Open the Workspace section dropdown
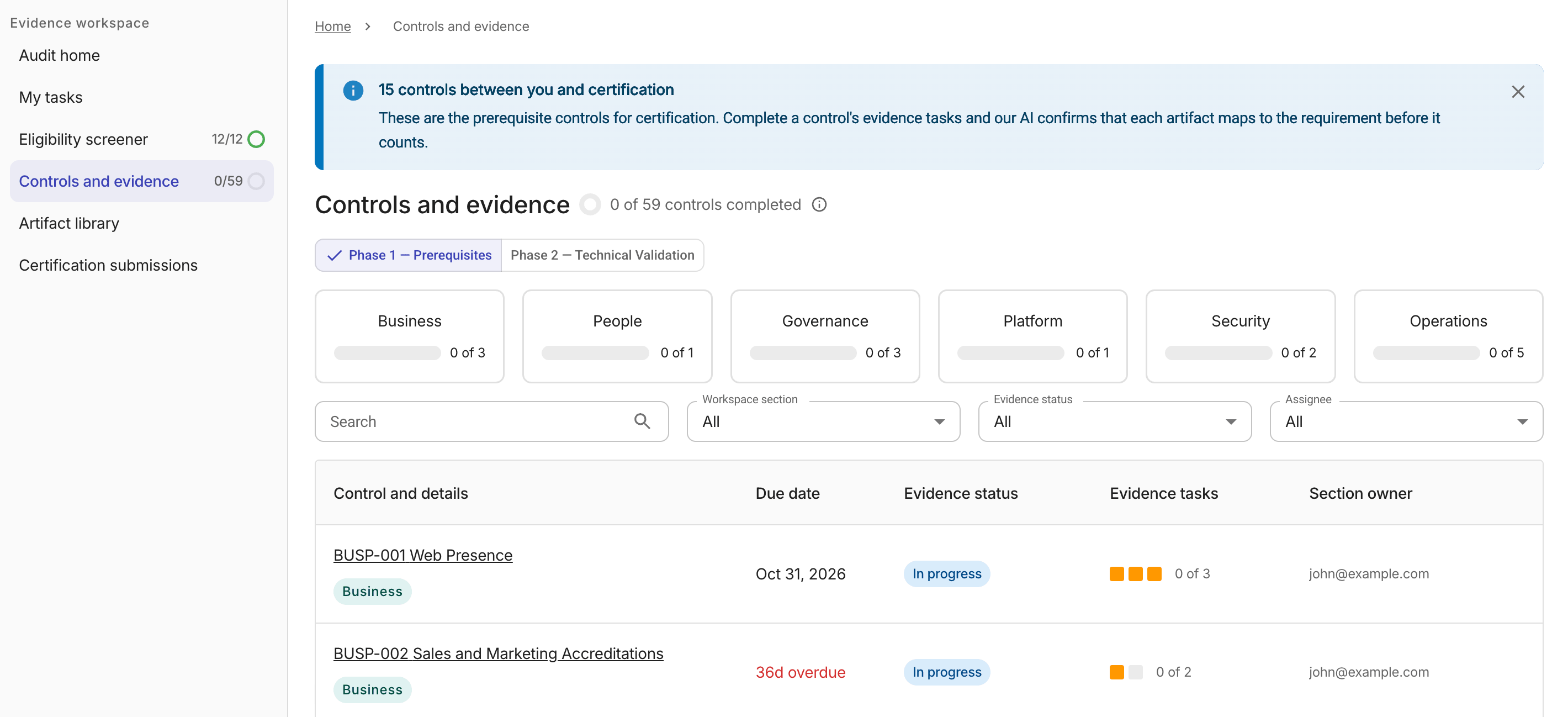This screenshot has width=1568, height=717. tap(823, 421)
